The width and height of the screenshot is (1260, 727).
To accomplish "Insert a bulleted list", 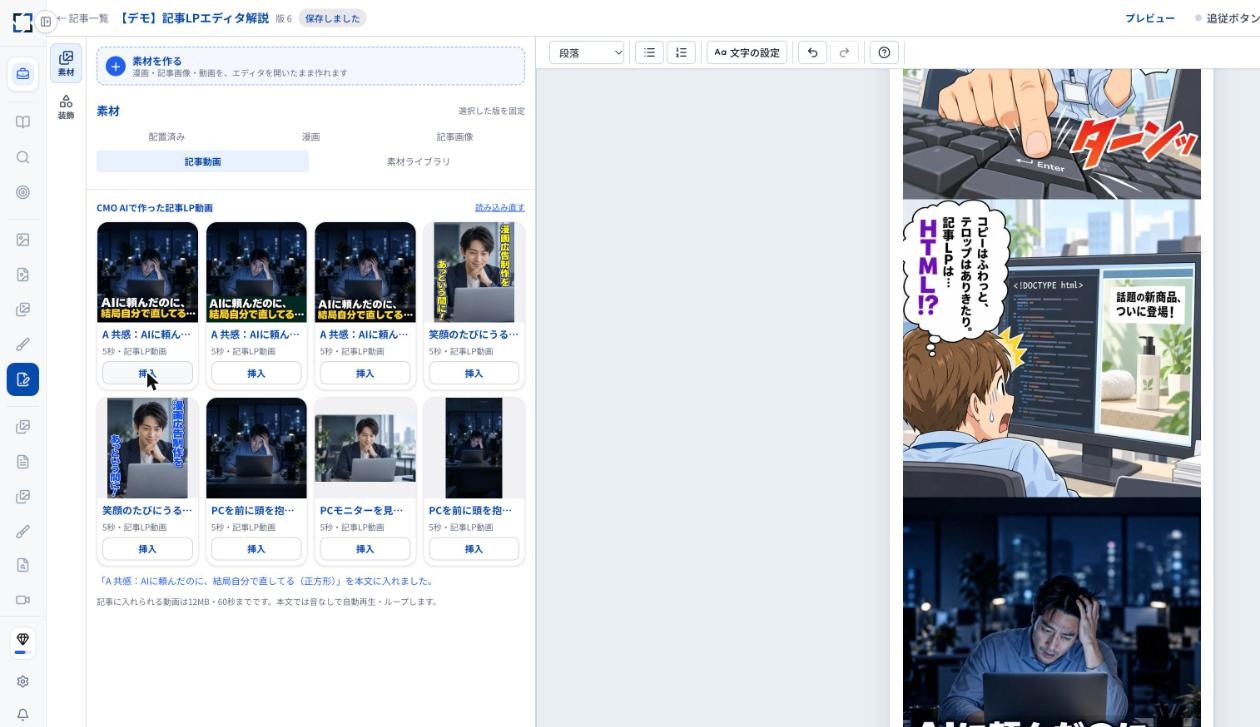I will [650, 52].
